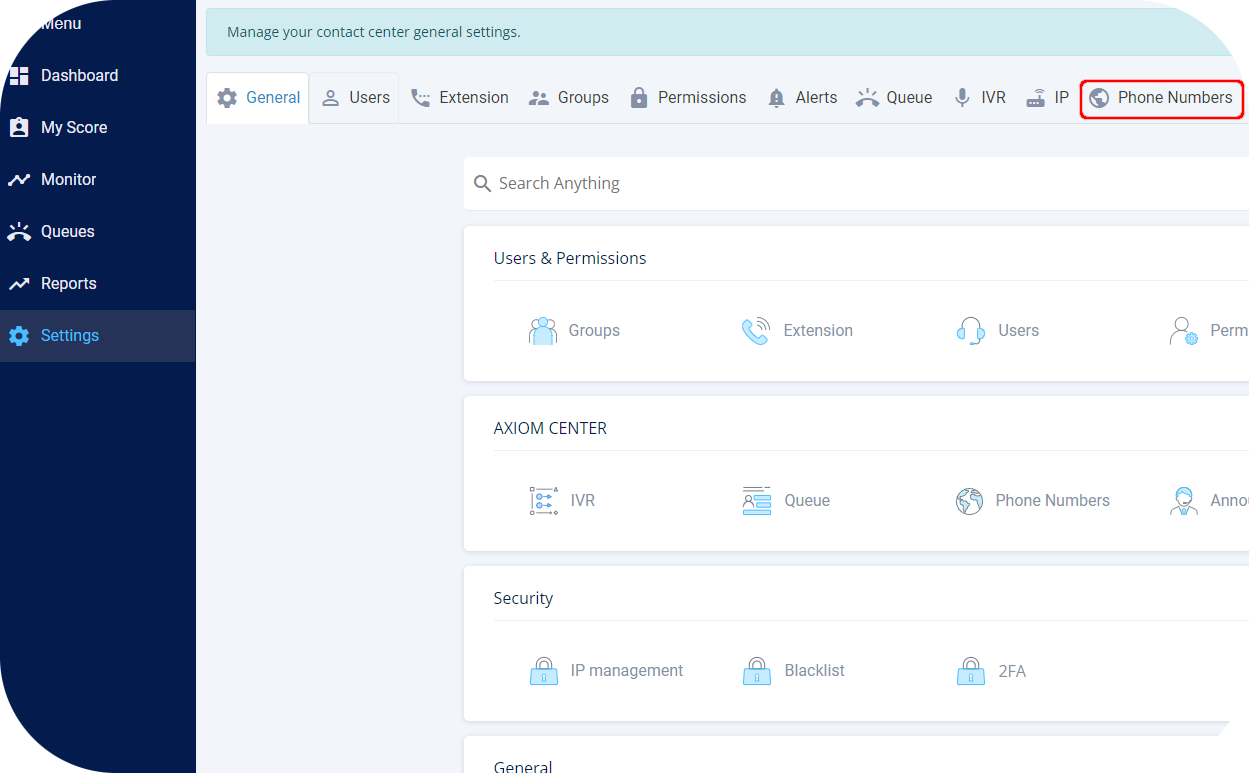Click the Security section heading
The height and width of the screenshot is (773, 1249).
pos(523,598)
